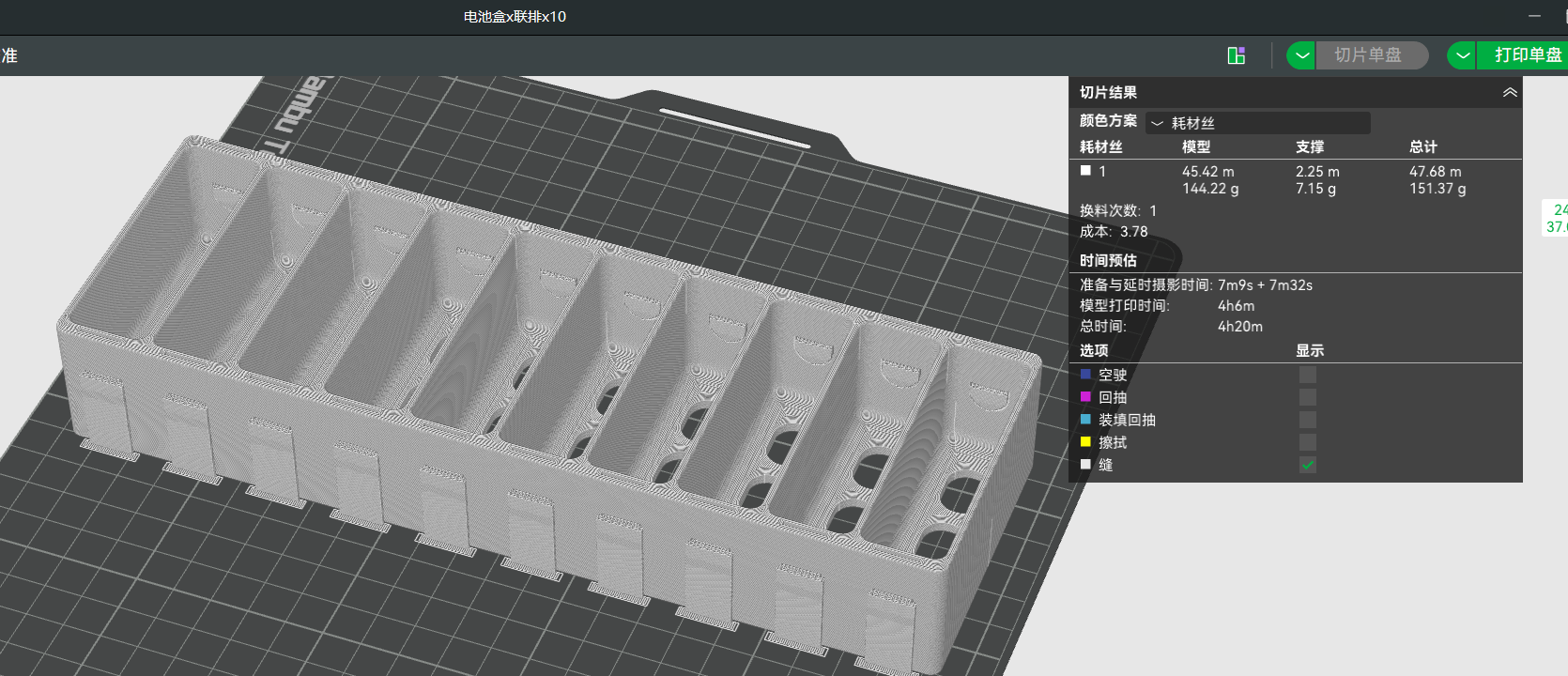Click the 选项 section heading

tap(1094, 350)
